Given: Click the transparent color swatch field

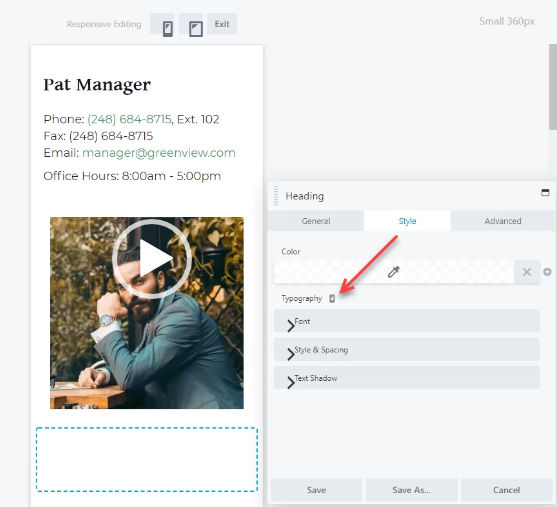Looking at the screenshot, I should (394, 272).
